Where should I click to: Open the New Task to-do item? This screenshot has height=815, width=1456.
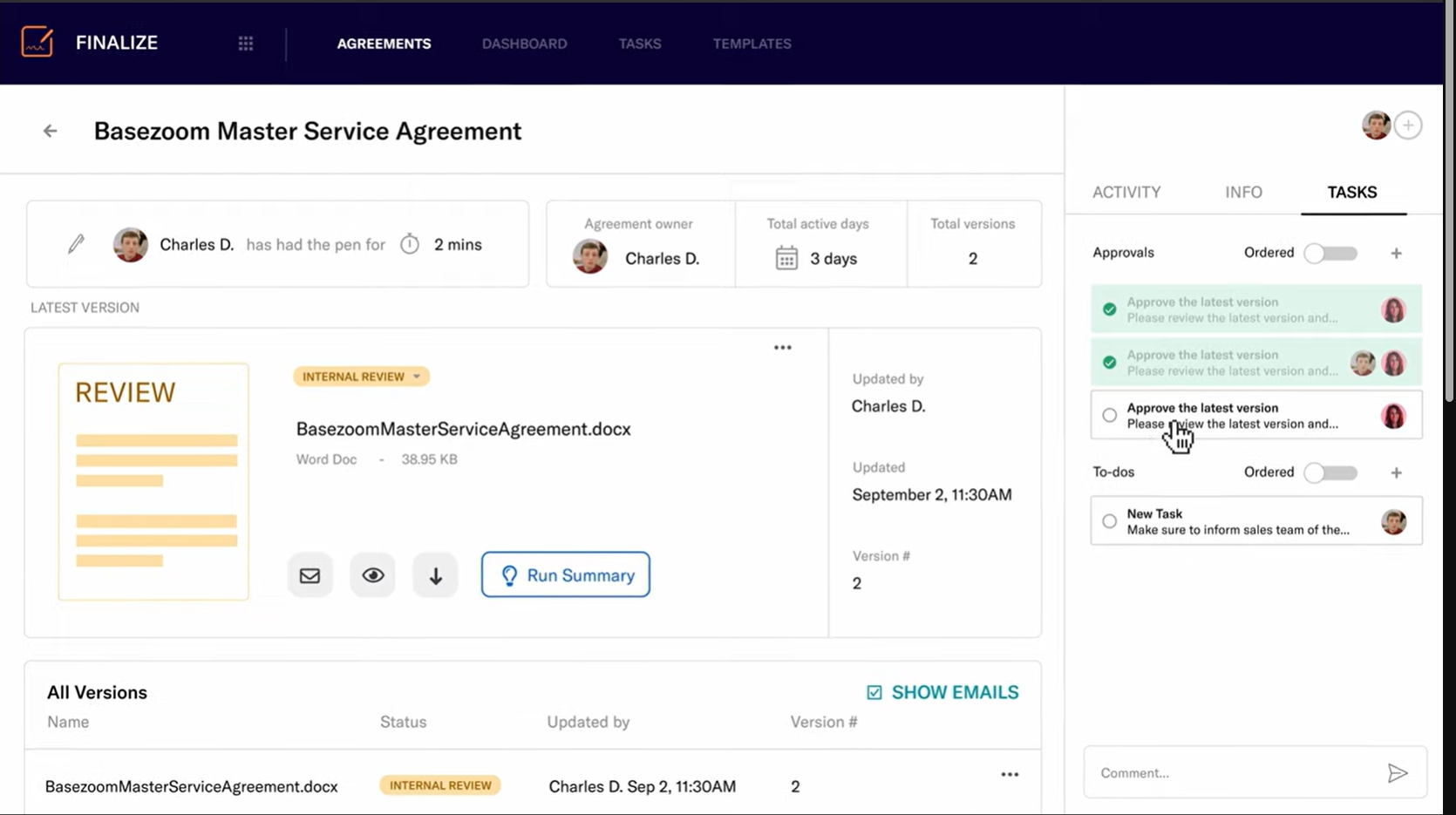(x=1256, y=521)
